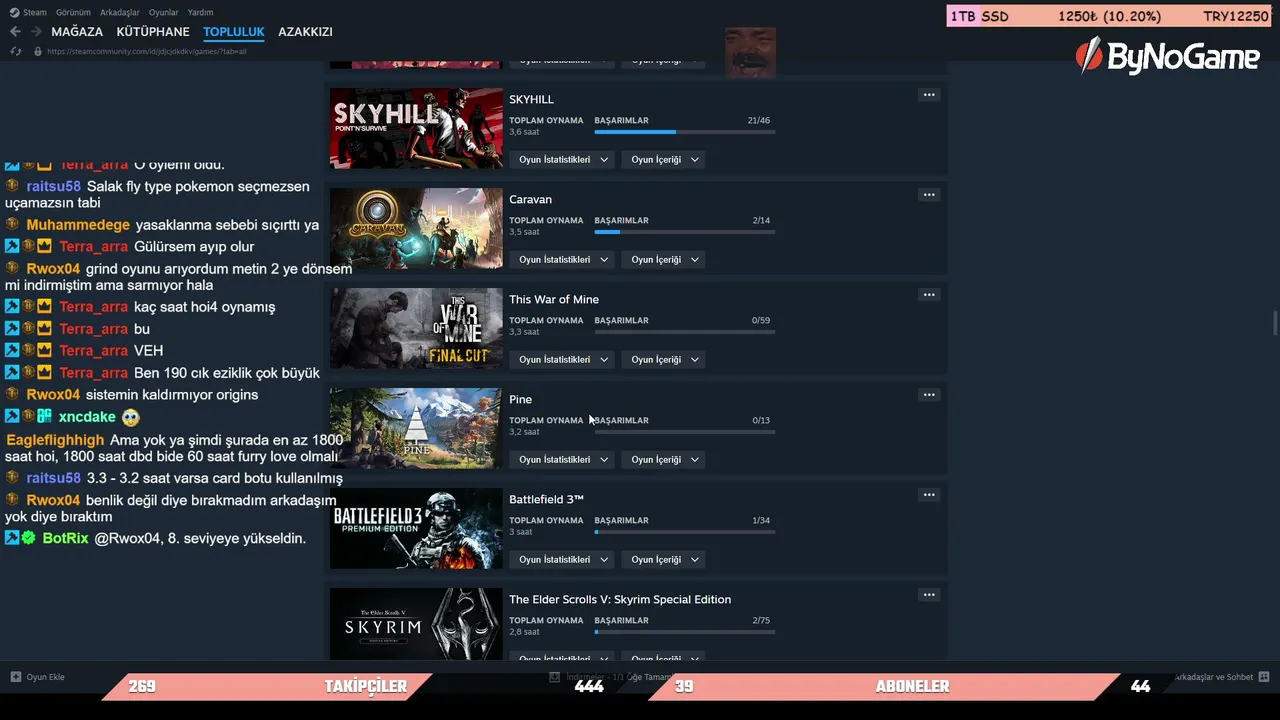Screen dimensions: 1280x720
Task: Open the Battlefield 3™ title link
Action: 546,500
